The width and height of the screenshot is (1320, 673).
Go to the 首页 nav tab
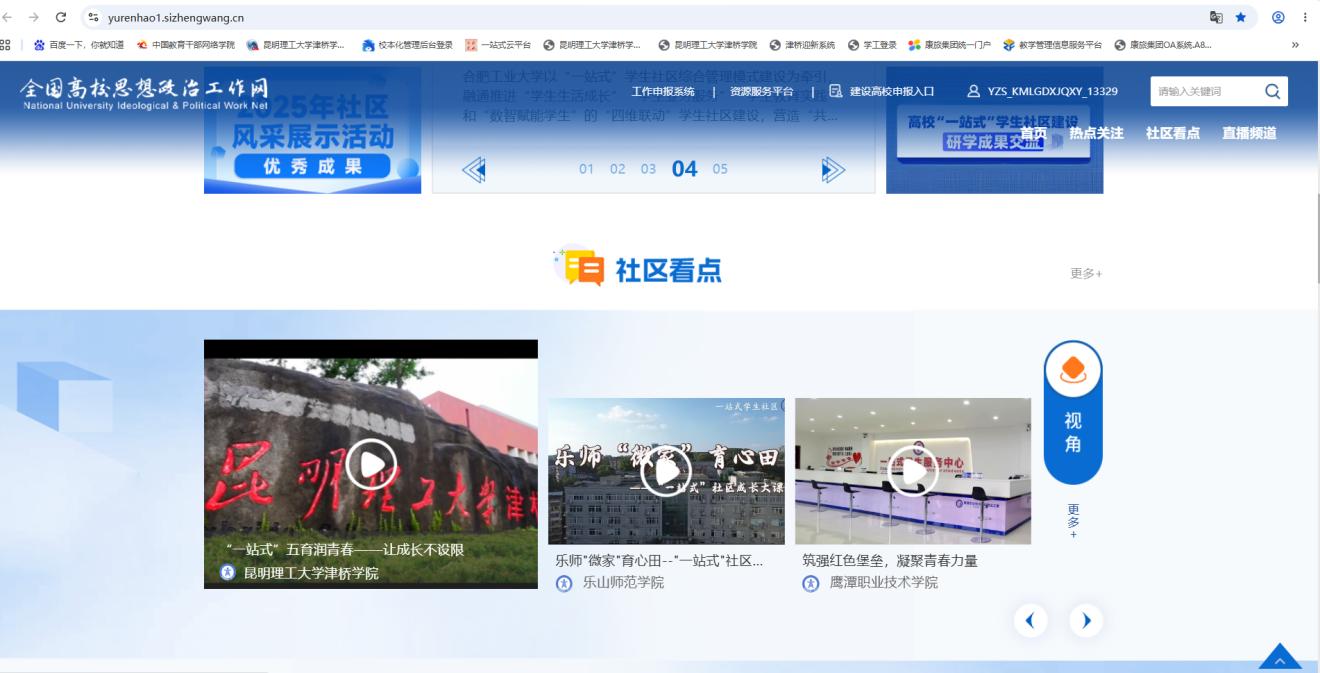click(x=1034, y=133)
